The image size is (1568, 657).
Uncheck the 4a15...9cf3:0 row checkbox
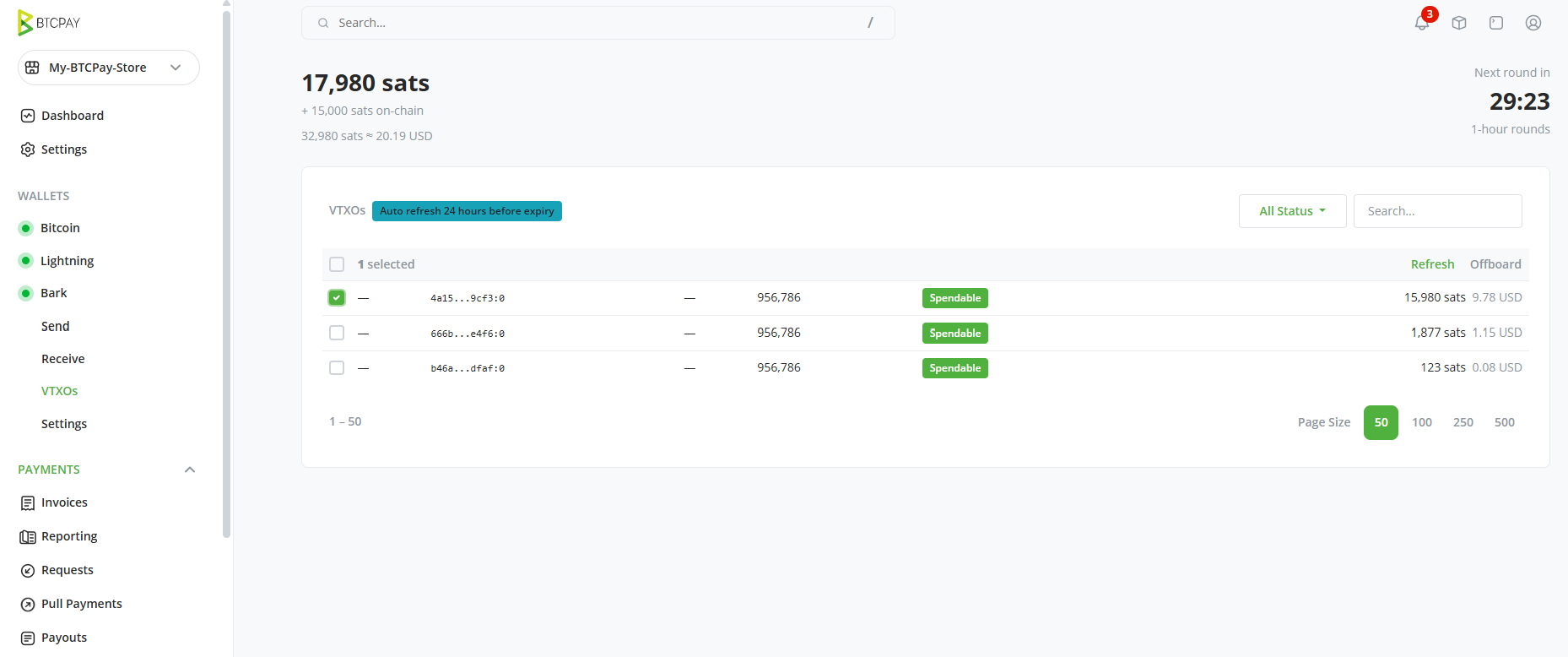pos(337,297)
